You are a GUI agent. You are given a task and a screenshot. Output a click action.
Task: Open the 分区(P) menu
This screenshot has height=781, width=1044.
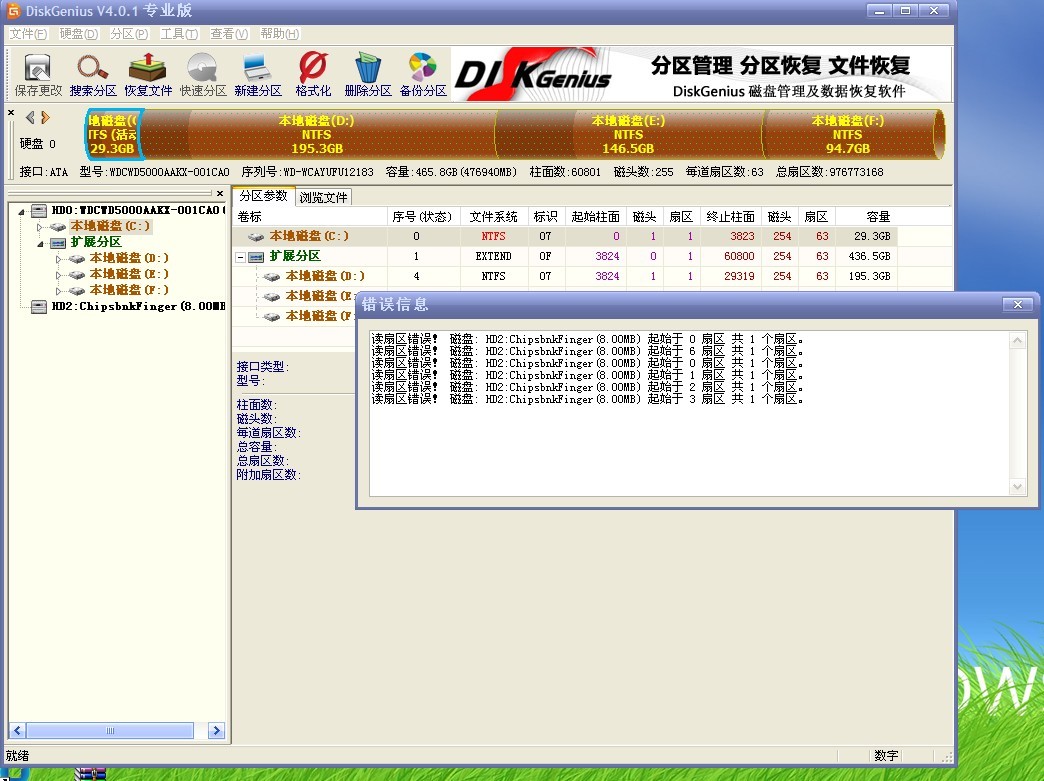coord(129,34)
